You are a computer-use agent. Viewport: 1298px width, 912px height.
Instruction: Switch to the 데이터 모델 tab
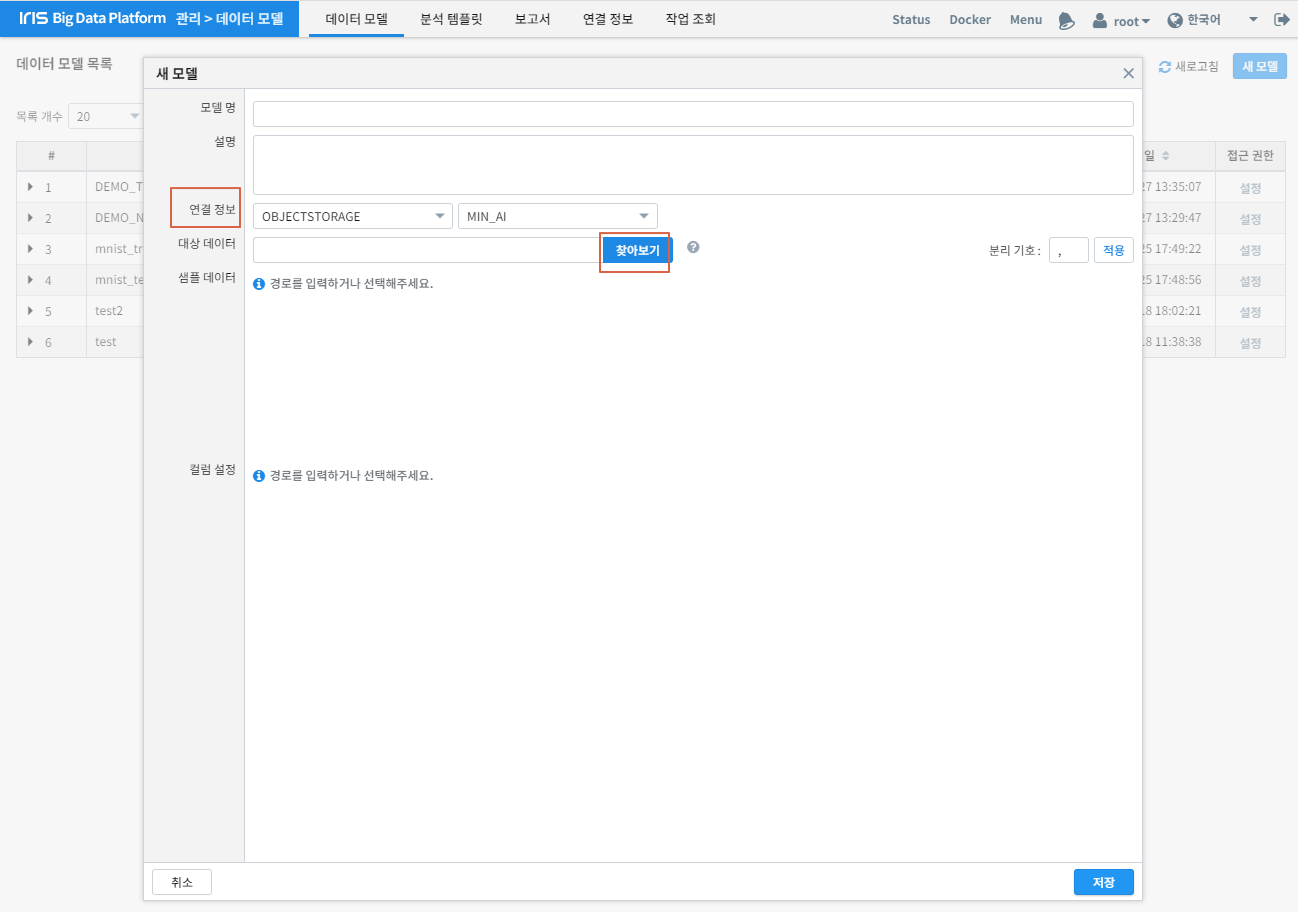[356, 19]
